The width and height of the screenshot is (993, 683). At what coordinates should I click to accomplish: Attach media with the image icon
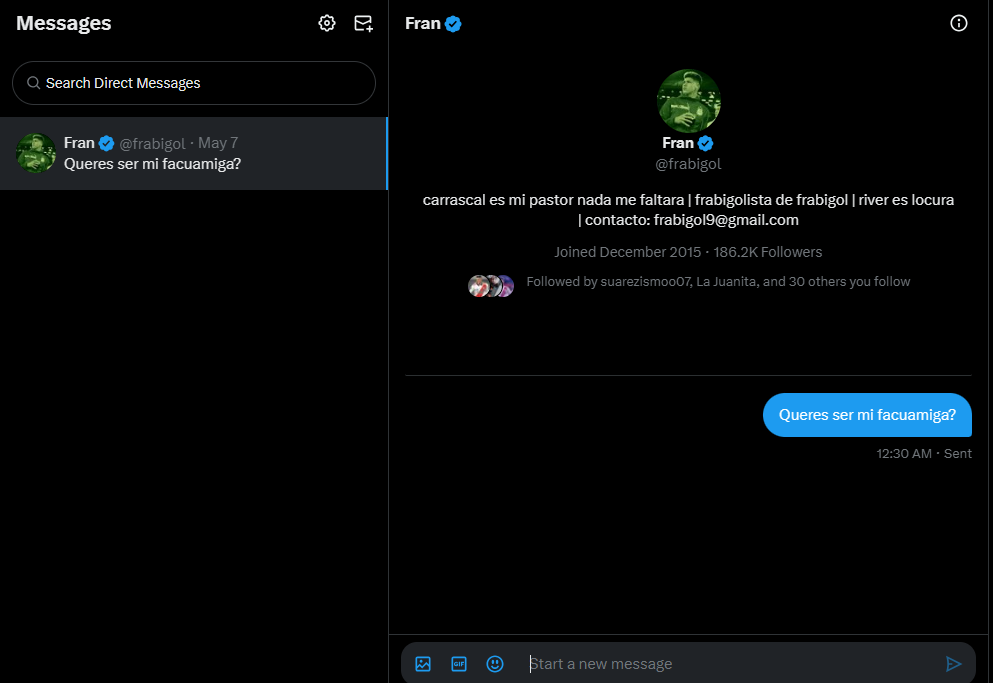click(422, 663)
